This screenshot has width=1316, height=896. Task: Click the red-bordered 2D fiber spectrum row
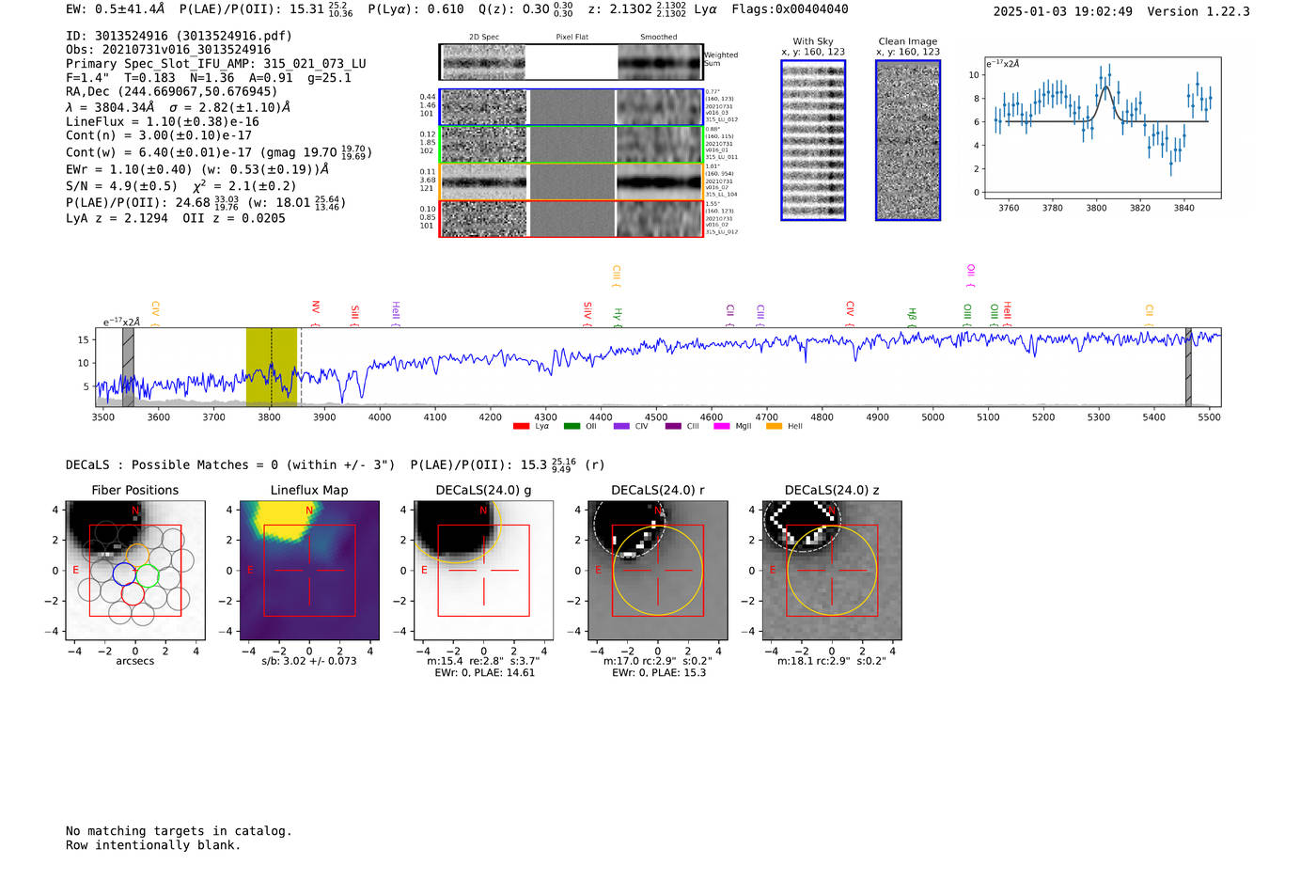(x=572, y=218)
